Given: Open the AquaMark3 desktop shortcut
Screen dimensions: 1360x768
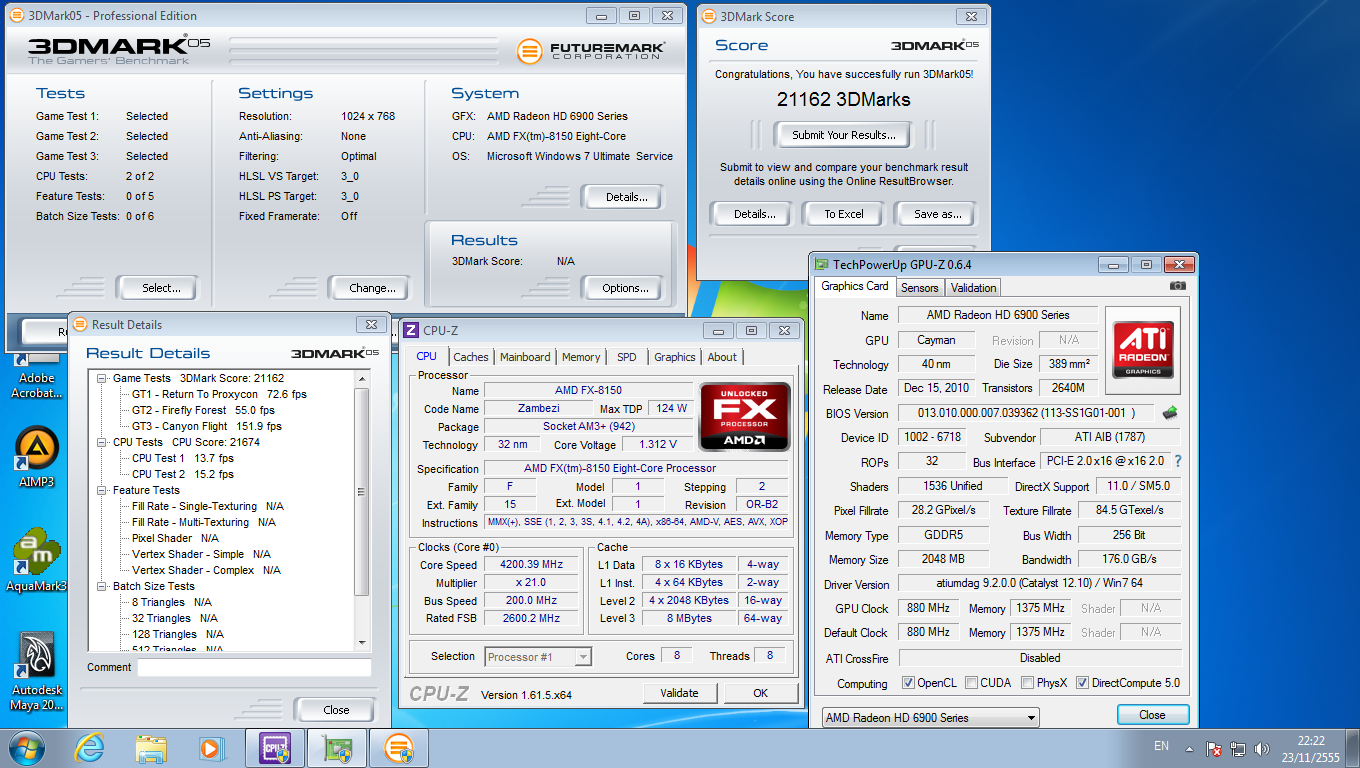Looking at the screenshot, I should pyautogui.click(x=37, y=560).
